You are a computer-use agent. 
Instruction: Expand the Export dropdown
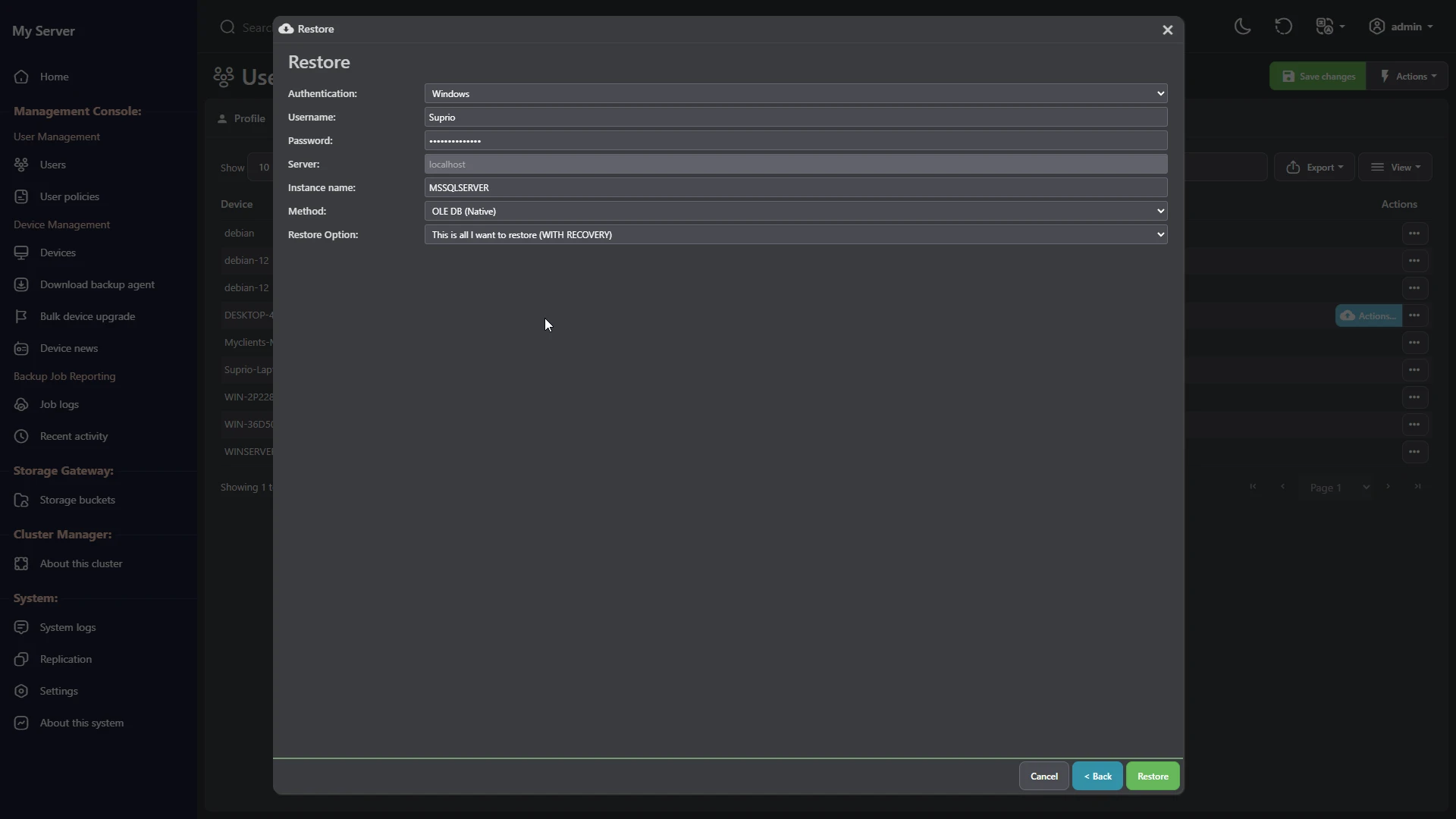coord(1314,167)
